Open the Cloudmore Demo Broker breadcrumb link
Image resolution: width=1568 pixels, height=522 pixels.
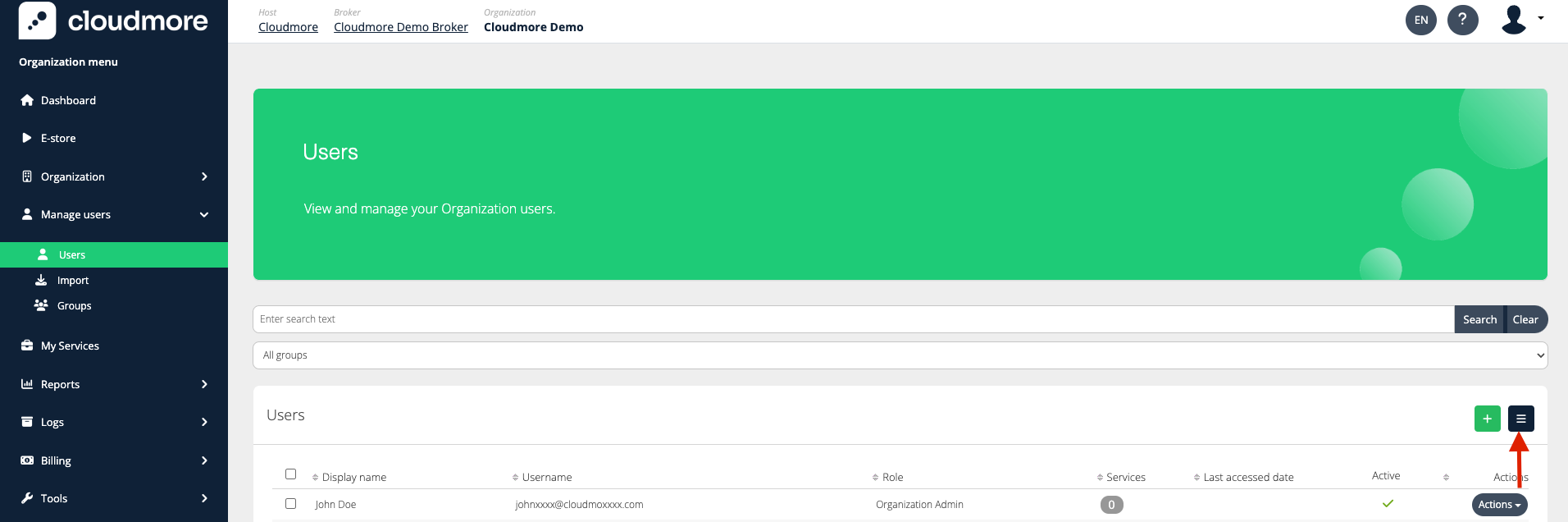[x=400, y=27]
